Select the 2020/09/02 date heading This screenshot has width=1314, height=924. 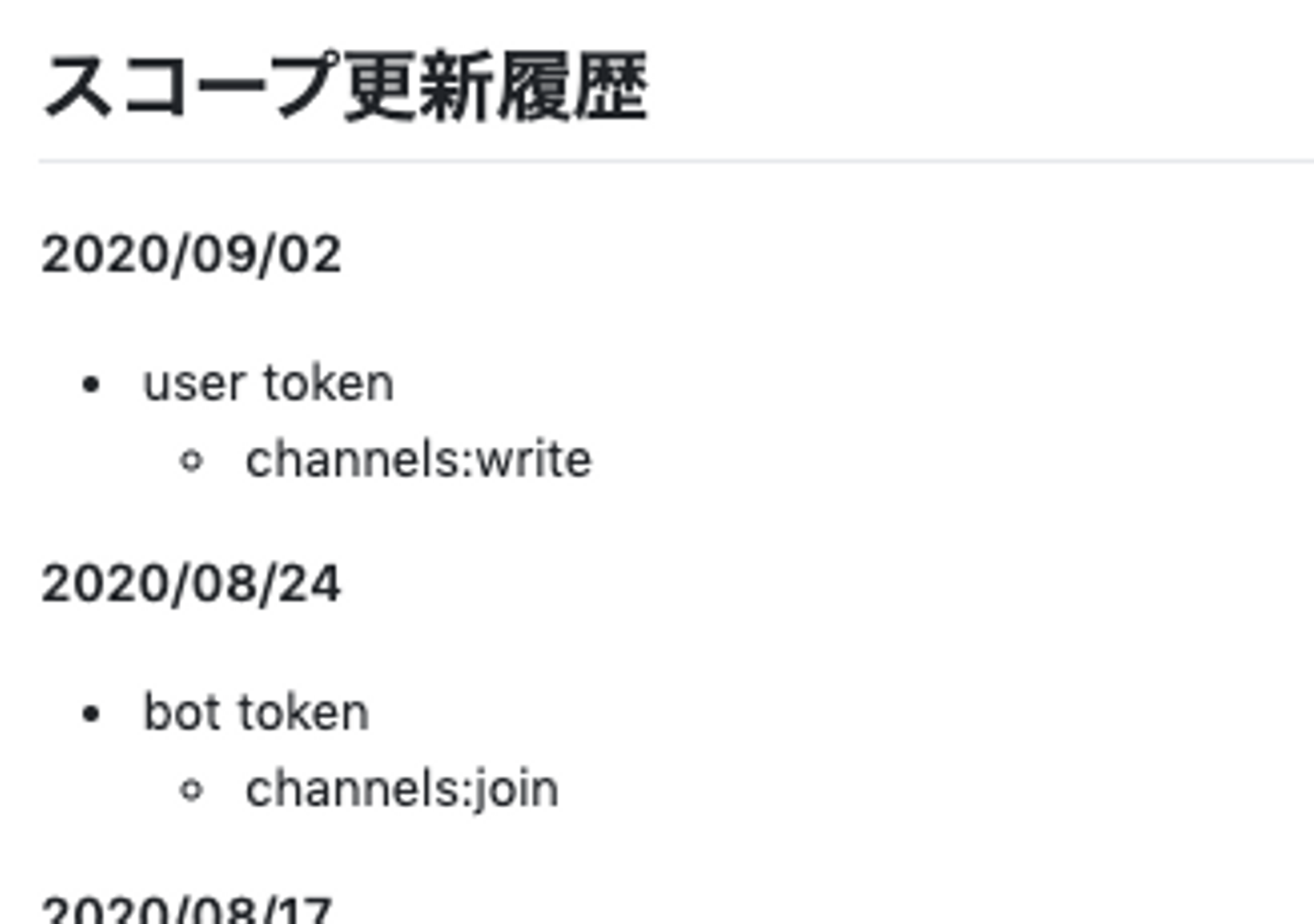tap(192, 254)
